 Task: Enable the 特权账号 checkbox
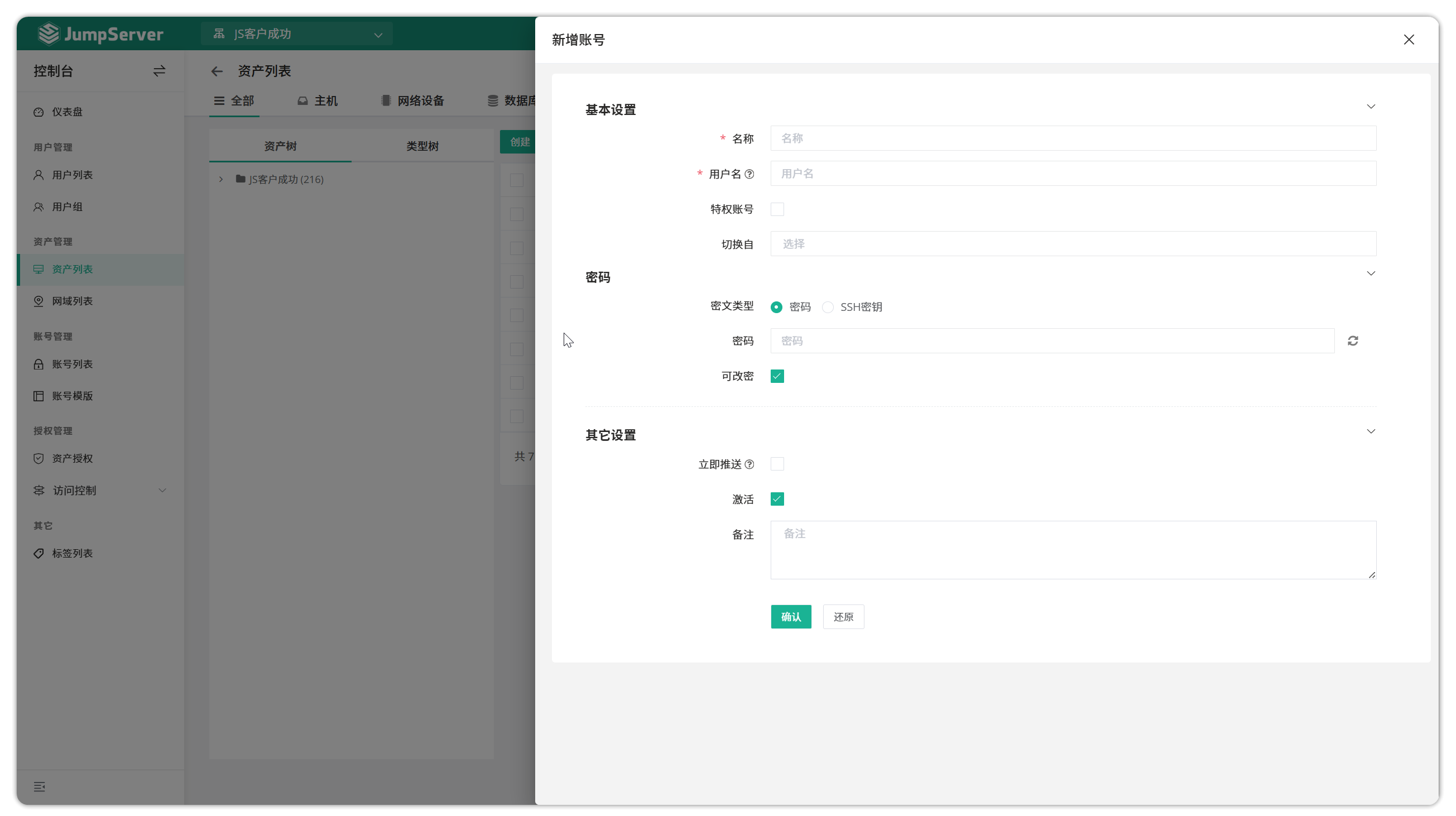777,209
